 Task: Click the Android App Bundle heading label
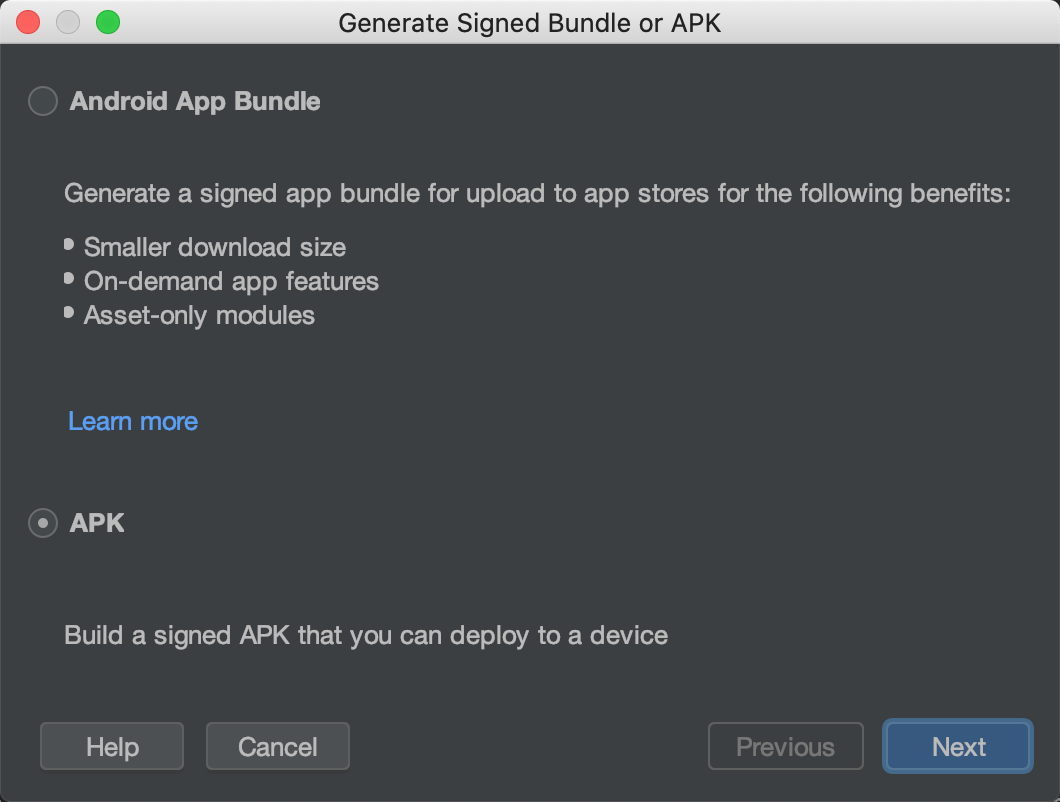(194, 101)
